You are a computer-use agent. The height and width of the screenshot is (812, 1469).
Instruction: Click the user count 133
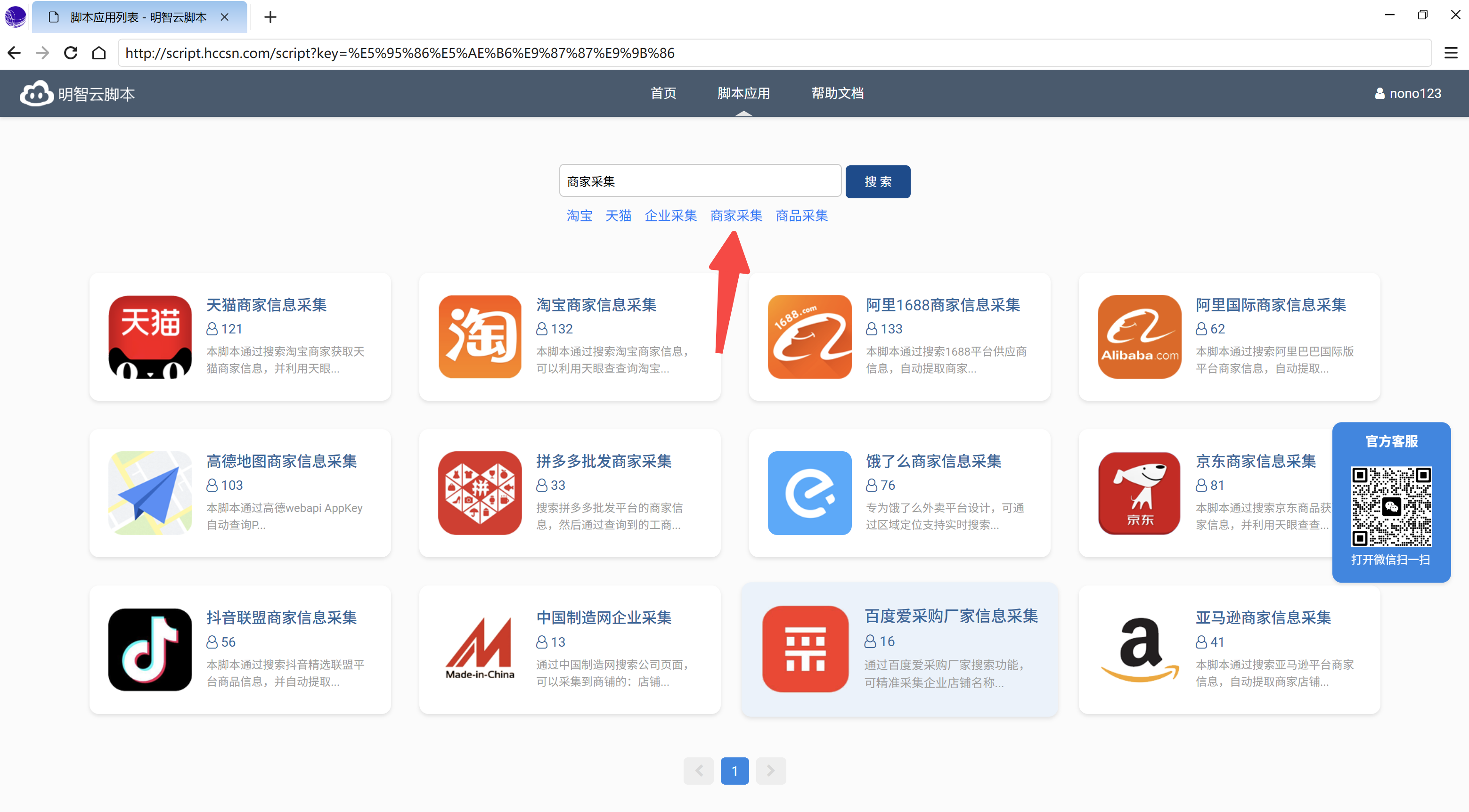(x=891, y=329)
